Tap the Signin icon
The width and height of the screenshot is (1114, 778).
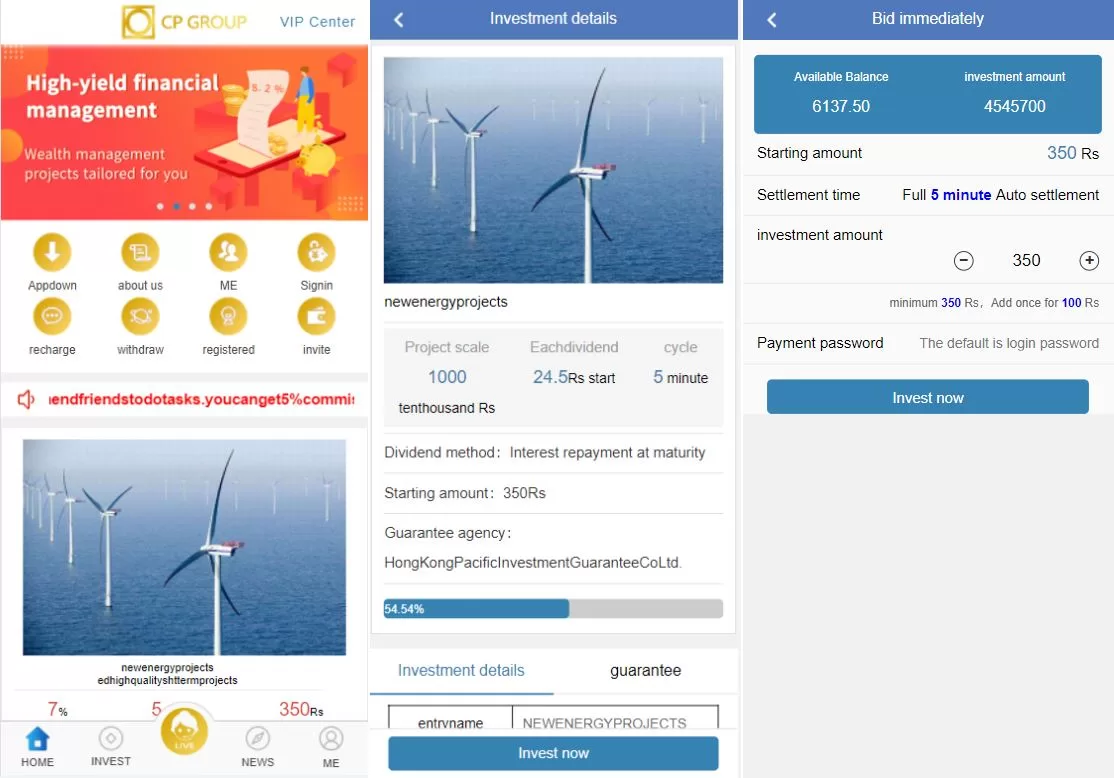click(x=316, y=252)
